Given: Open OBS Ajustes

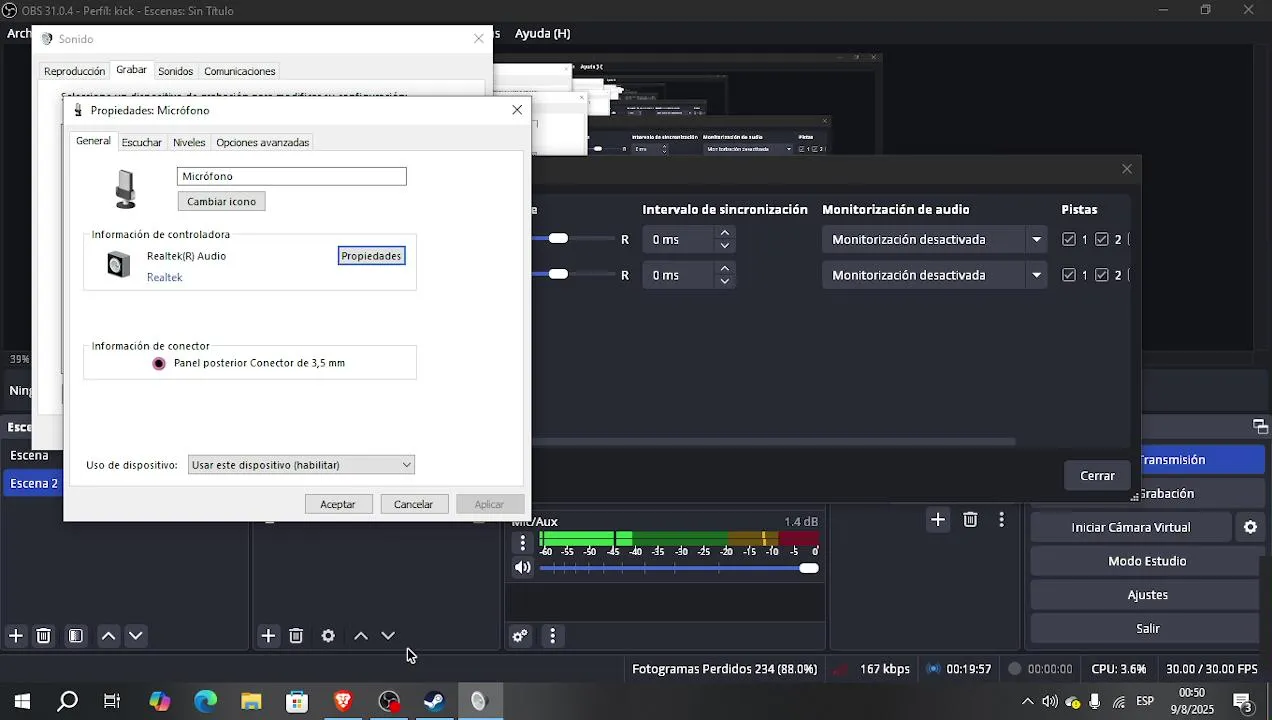Looking at the screenshot, I should point(1147,595).
